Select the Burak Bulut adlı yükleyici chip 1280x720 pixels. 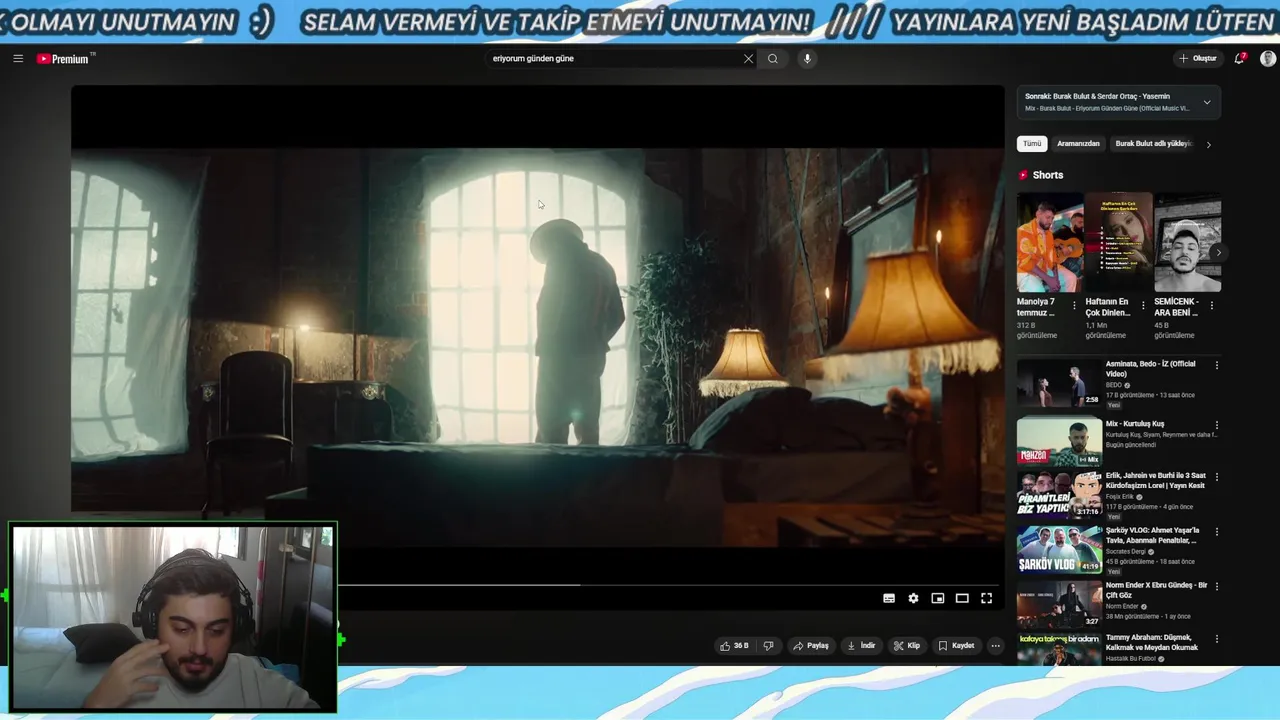(x=1152, y=144)
